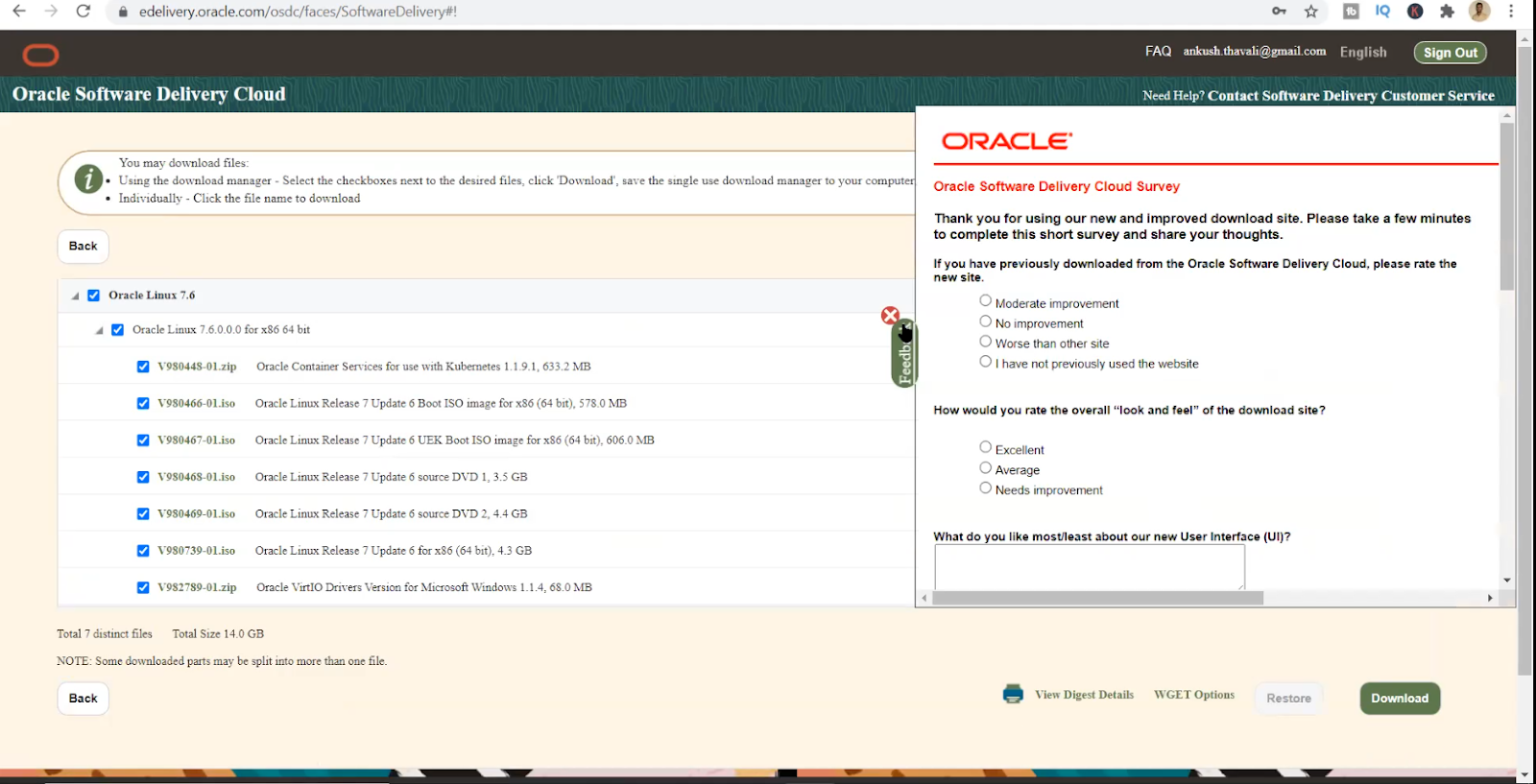Click the survey panel vertical scrollbar
The height and width of the screenshot is (784, 1536).
1506,206
